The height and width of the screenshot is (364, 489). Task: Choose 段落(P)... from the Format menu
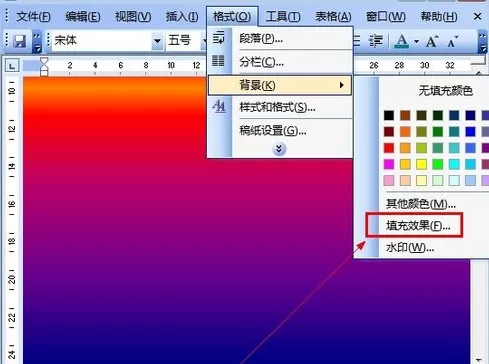(280, 38)
